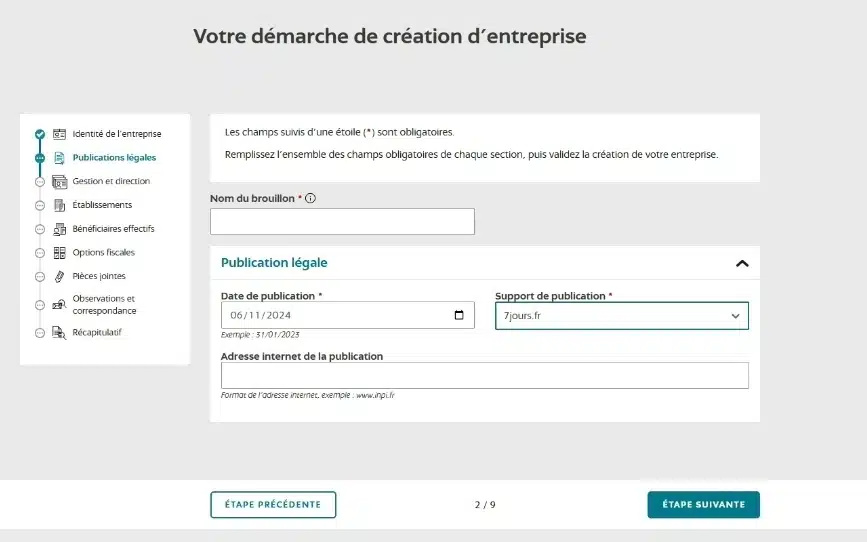The width and height of the screenshot is (867, 542).
Task: Click the Récapitulatif icon
Action: point(59,332)
